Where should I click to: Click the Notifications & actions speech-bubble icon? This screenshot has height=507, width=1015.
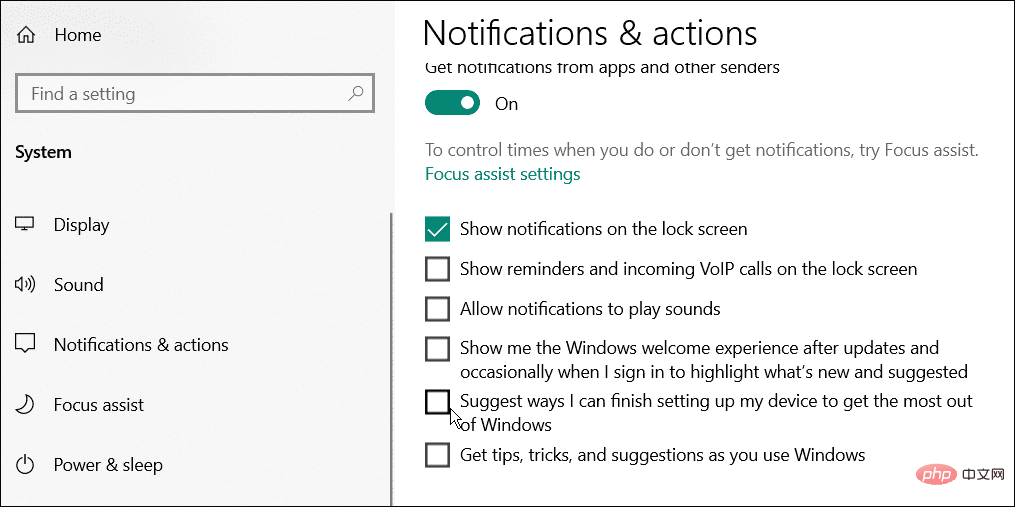point(26,345)
